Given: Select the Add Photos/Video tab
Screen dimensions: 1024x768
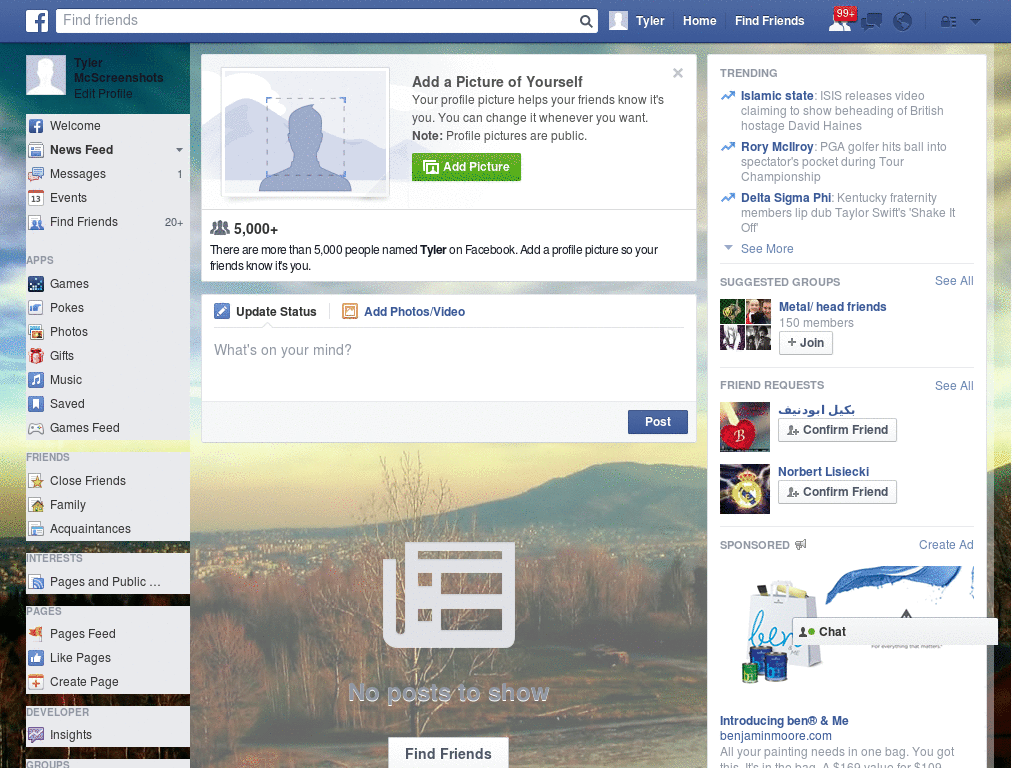Looking at the screenshot, I should click(404, 312).
